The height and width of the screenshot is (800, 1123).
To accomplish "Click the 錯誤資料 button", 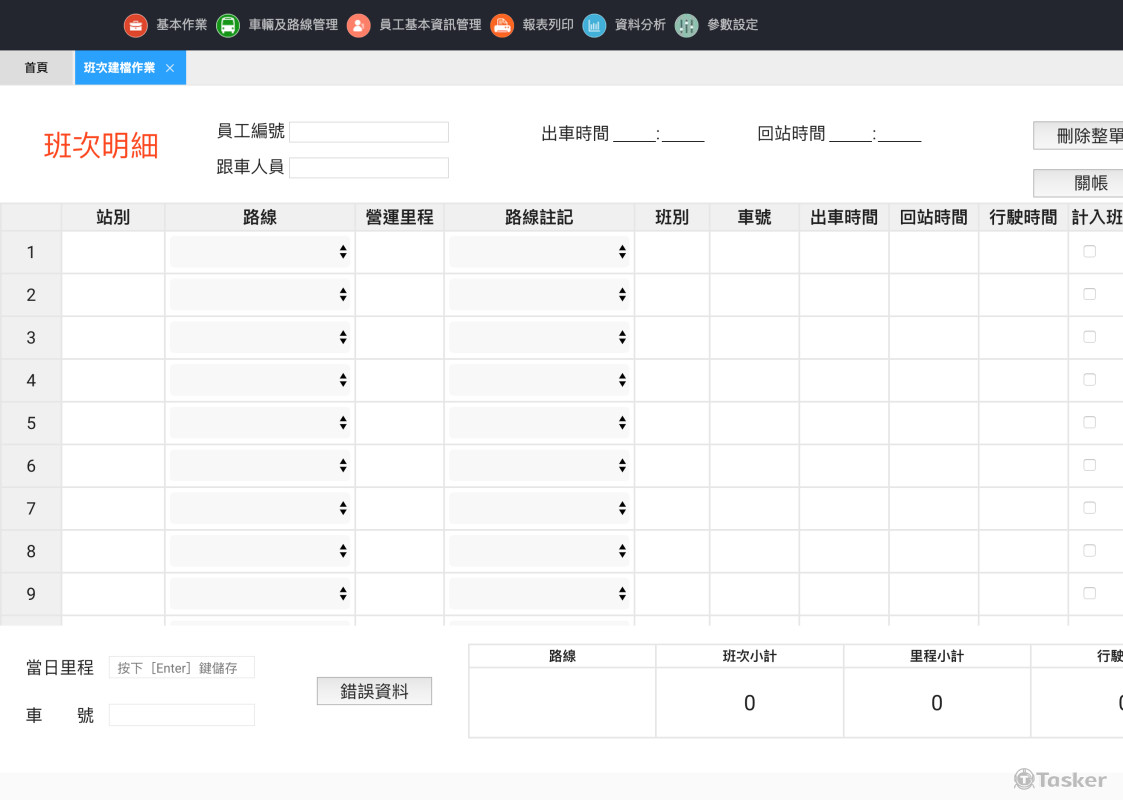I will point(374,690).
